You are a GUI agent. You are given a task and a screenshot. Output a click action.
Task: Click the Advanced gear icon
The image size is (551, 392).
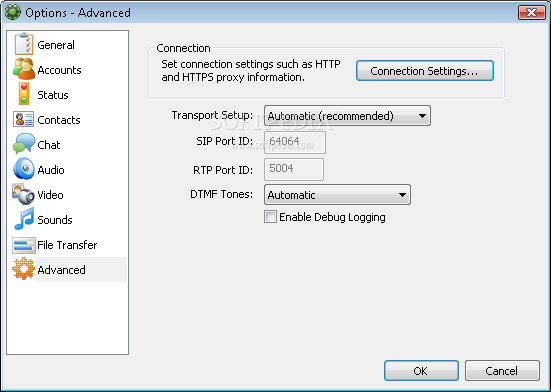click(24, 269)
